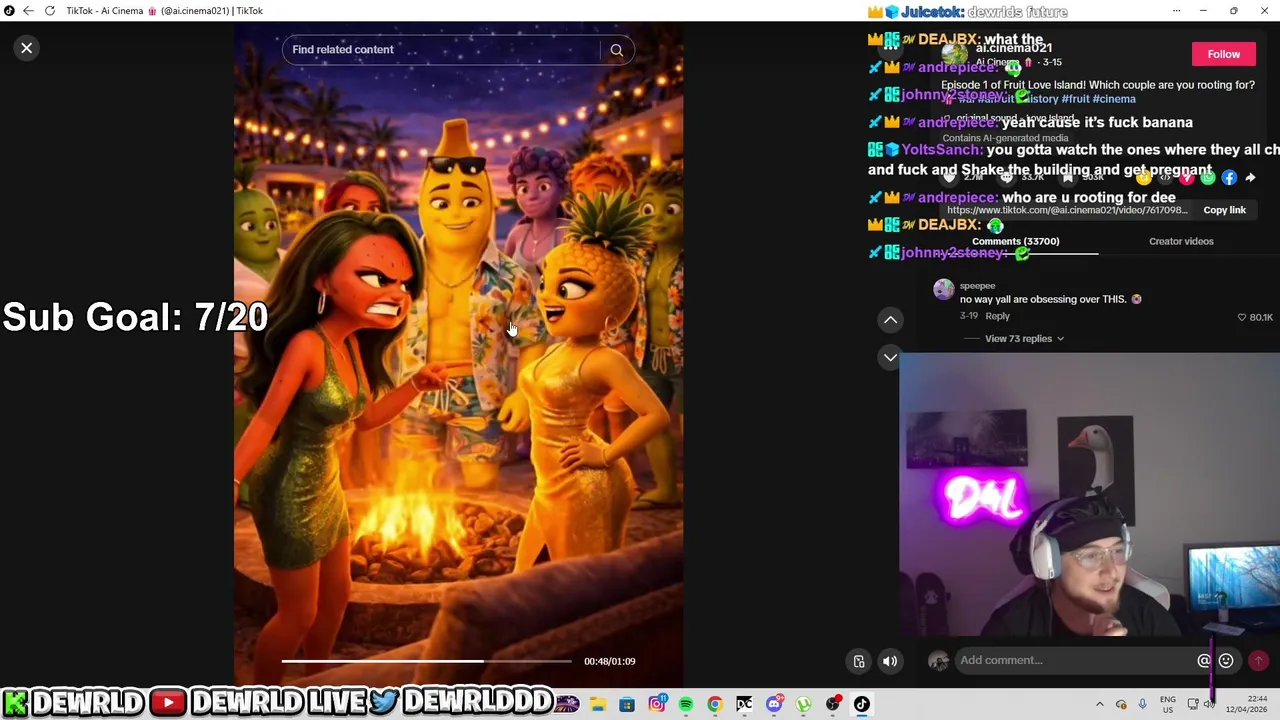Go to the next video arrow
The width and height of the screenshot is (1280, 720).
[x=890, y=357]
